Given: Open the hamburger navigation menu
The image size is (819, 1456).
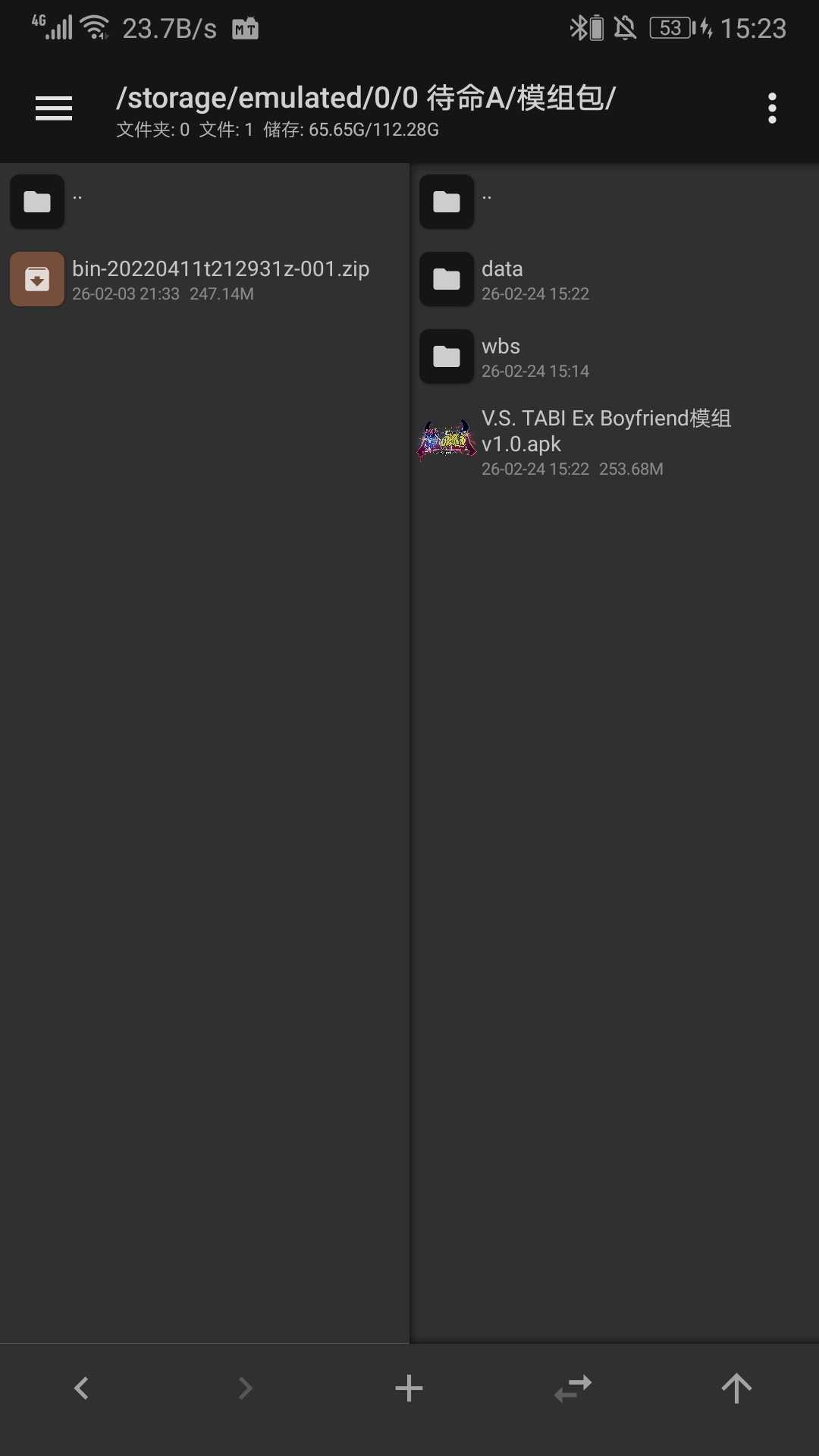Looking at the screenshot, I should 54,108.
